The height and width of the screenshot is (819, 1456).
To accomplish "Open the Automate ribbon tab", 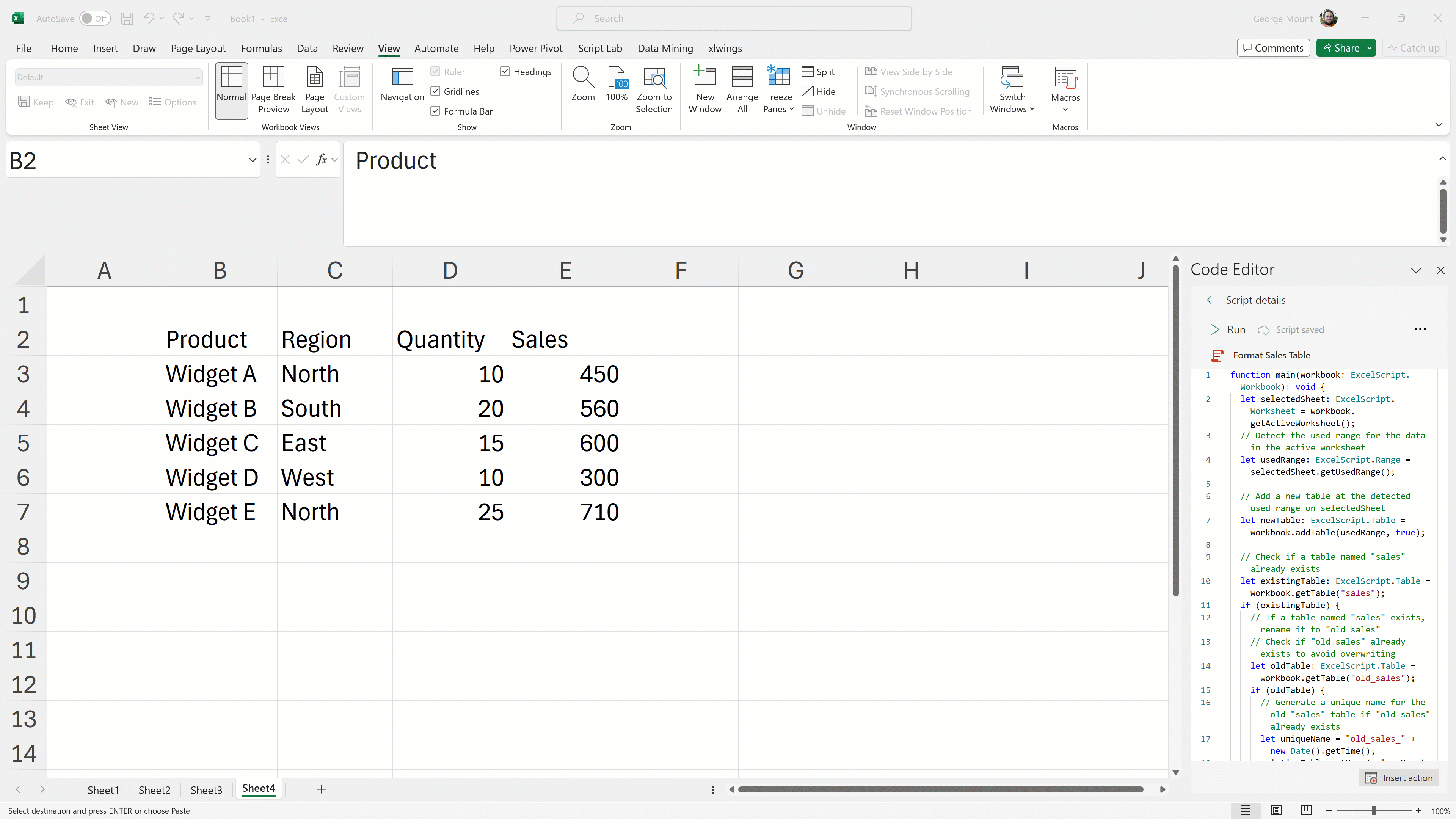I will (436, 49).
